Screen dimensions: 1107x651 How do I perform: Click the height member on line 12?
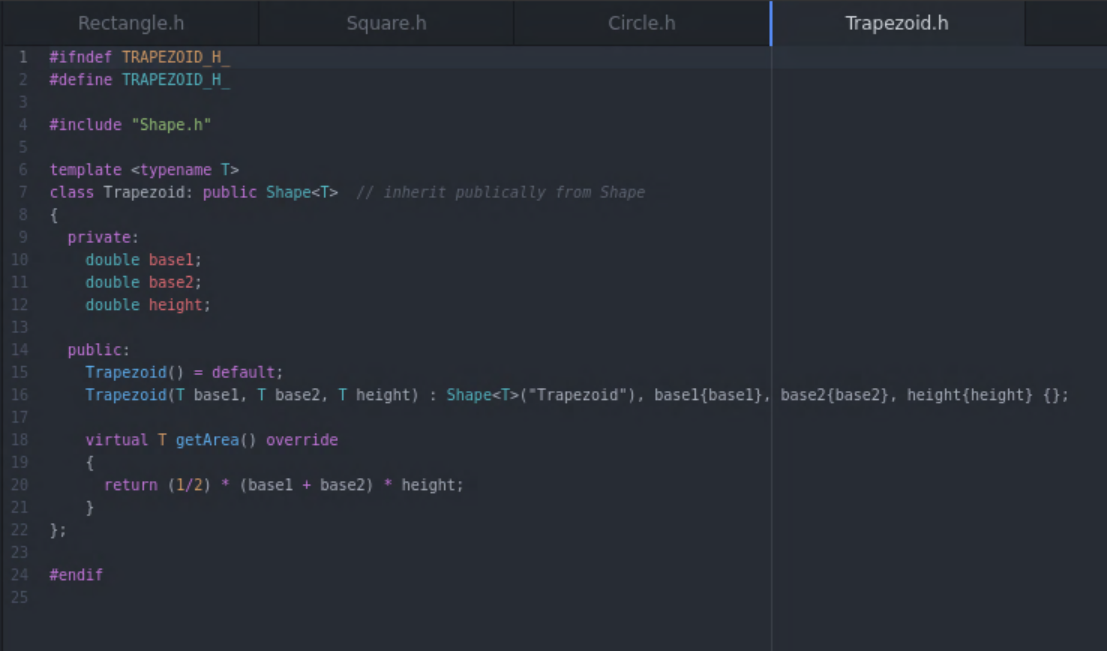coord(175,305)
